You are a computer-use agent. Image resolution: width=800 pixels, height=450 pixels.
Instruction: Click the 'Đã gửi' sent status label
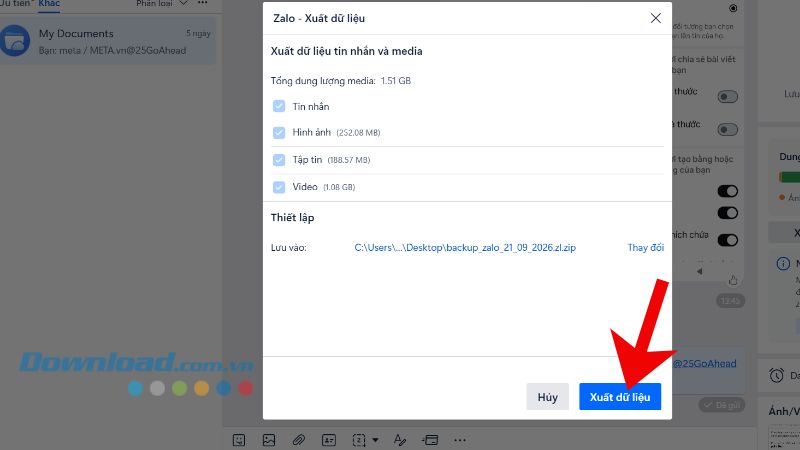click(x=722, y=405)
